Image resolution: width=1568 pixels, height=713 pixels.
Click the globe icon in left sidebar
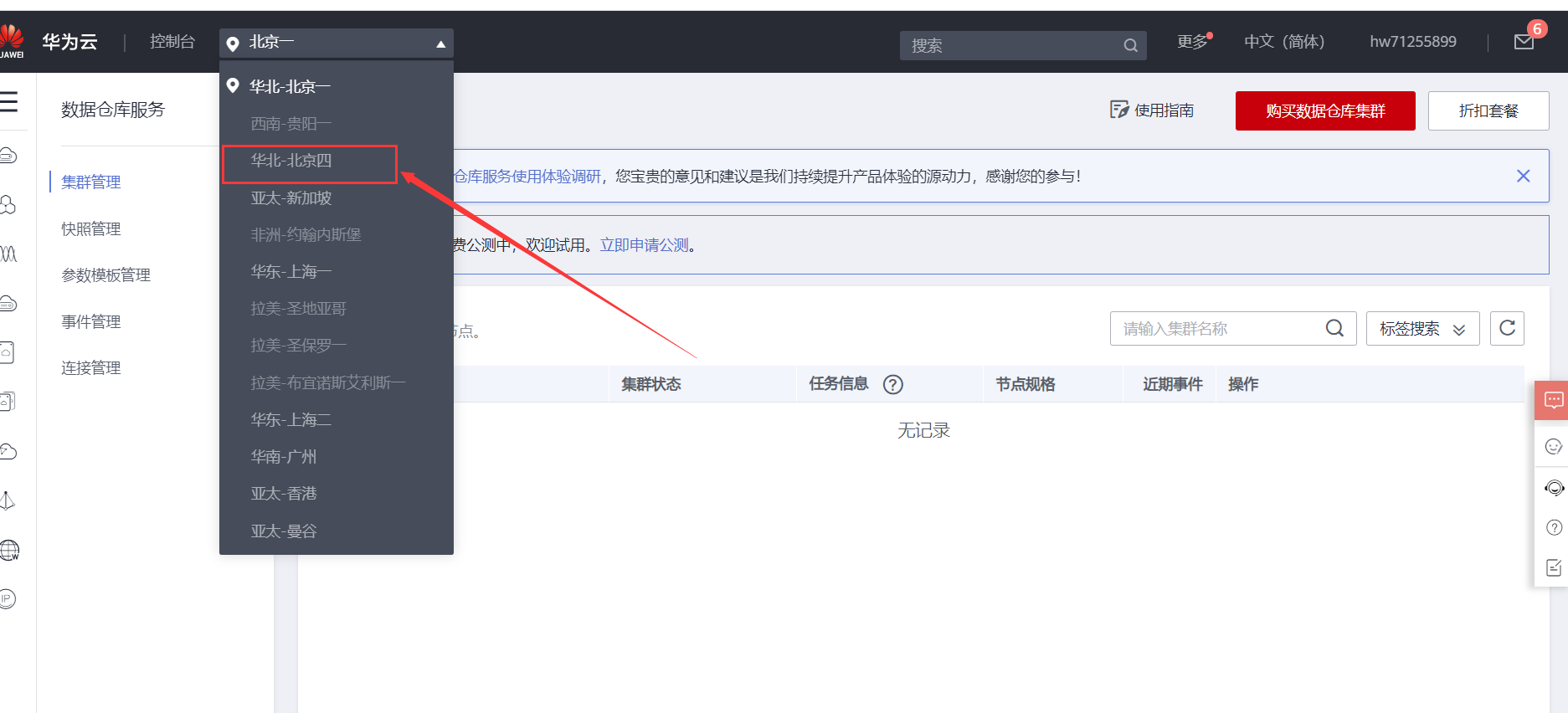click(9, 550)
